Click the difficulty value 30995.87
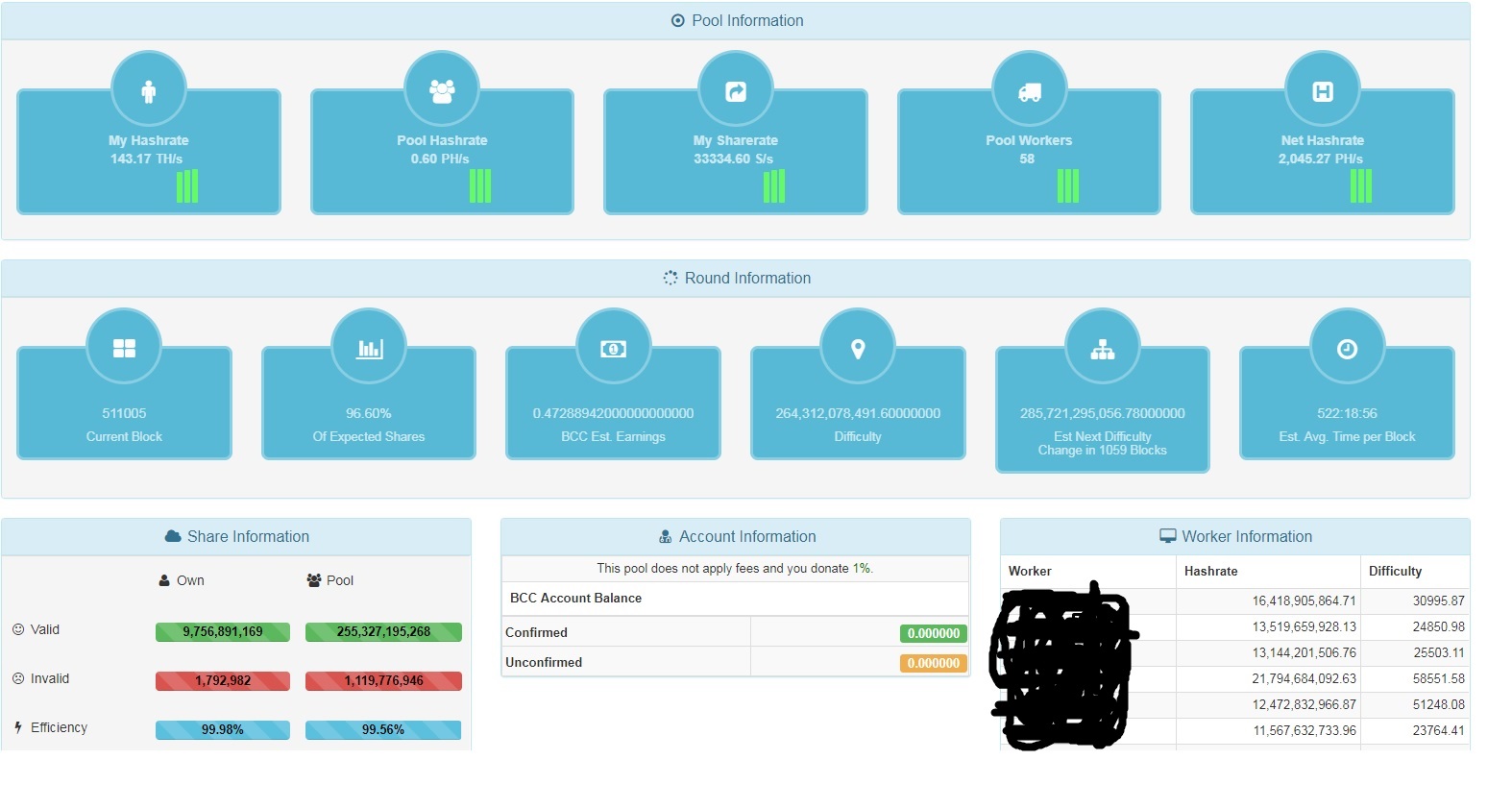Image resolution: width=1512 pixels, height=809 pixels. click(1438, 601)
